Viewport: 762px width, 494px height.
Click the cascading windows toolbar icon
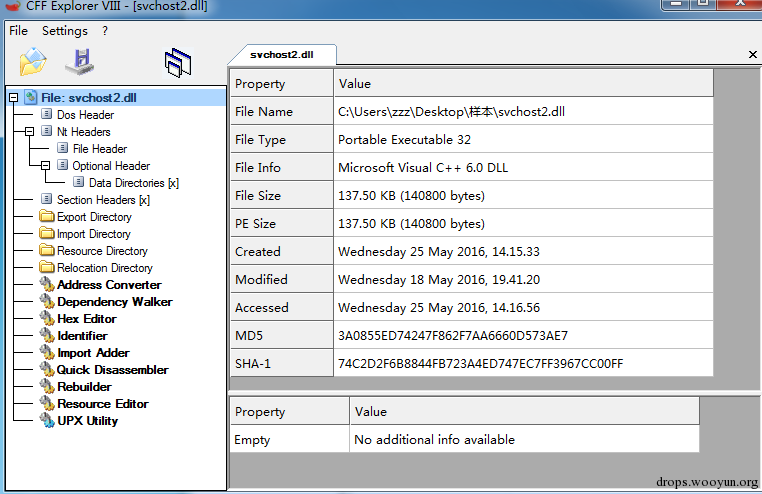coord(178,63)
